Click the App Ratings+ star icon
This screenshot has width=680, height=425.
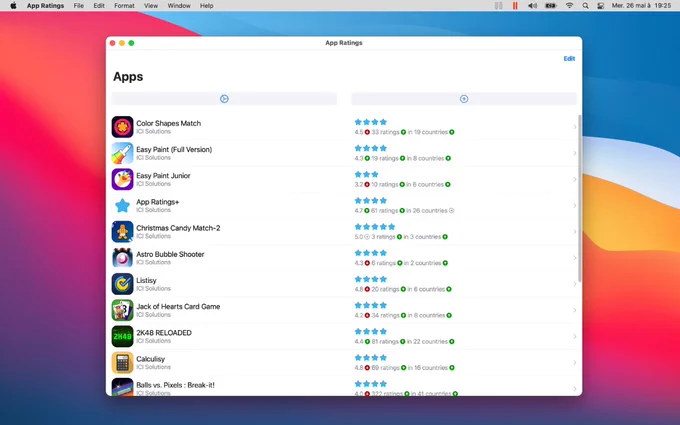[x=122, y=206]
